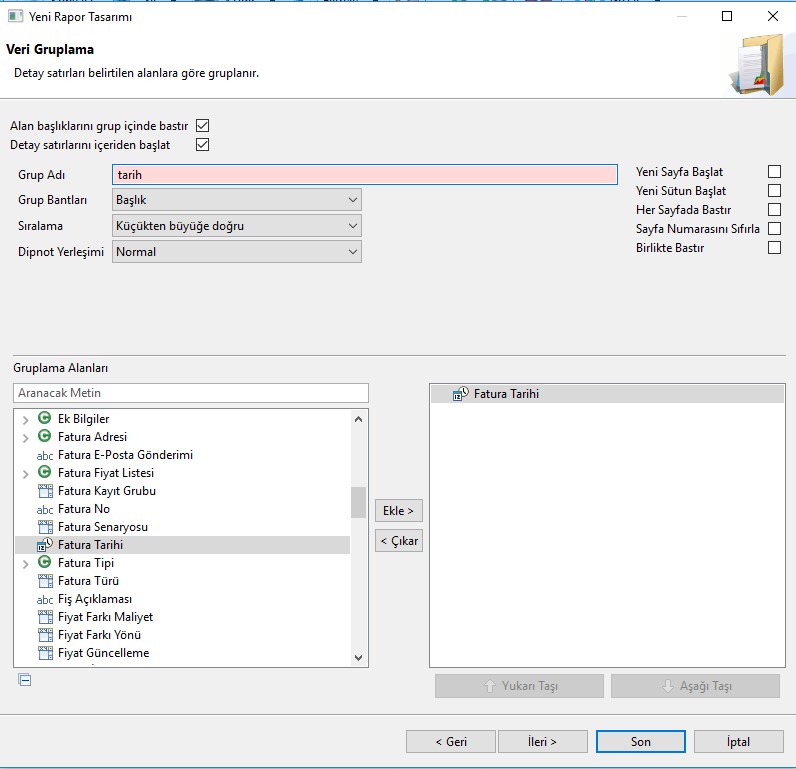This screenshot has width=796, height=769.
Task: Click the table icon beside Fatura Kayıt Grubu
Action: click(44, 491)
